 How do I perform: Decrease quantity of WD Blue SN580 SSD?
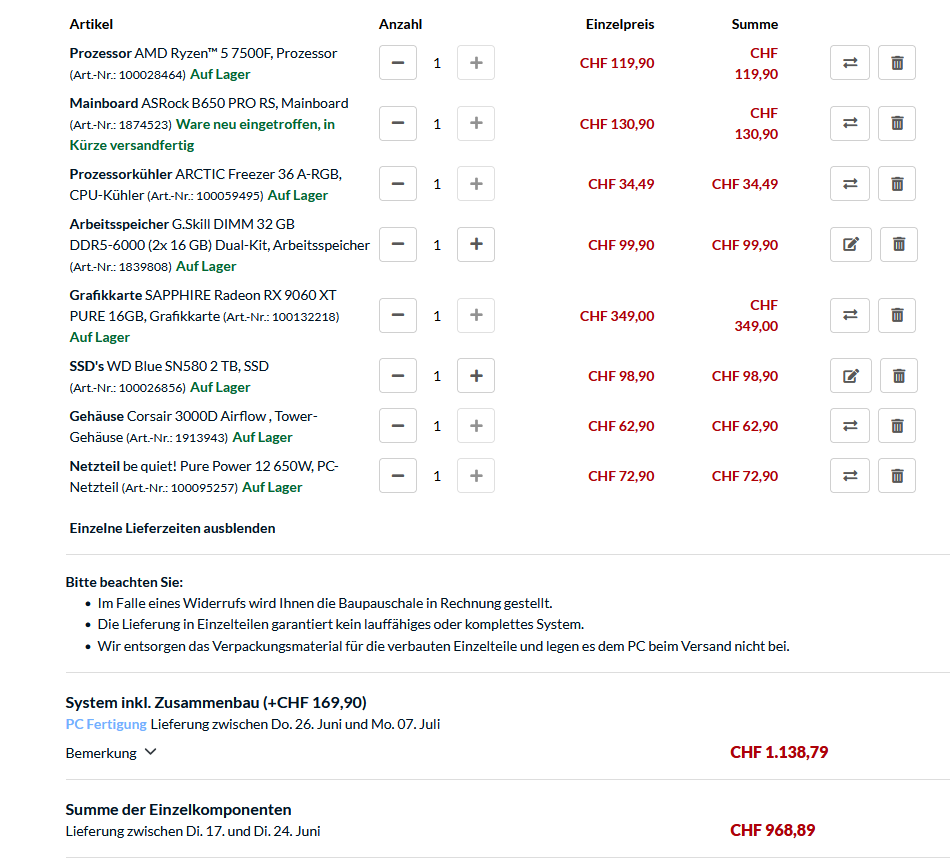398,376
